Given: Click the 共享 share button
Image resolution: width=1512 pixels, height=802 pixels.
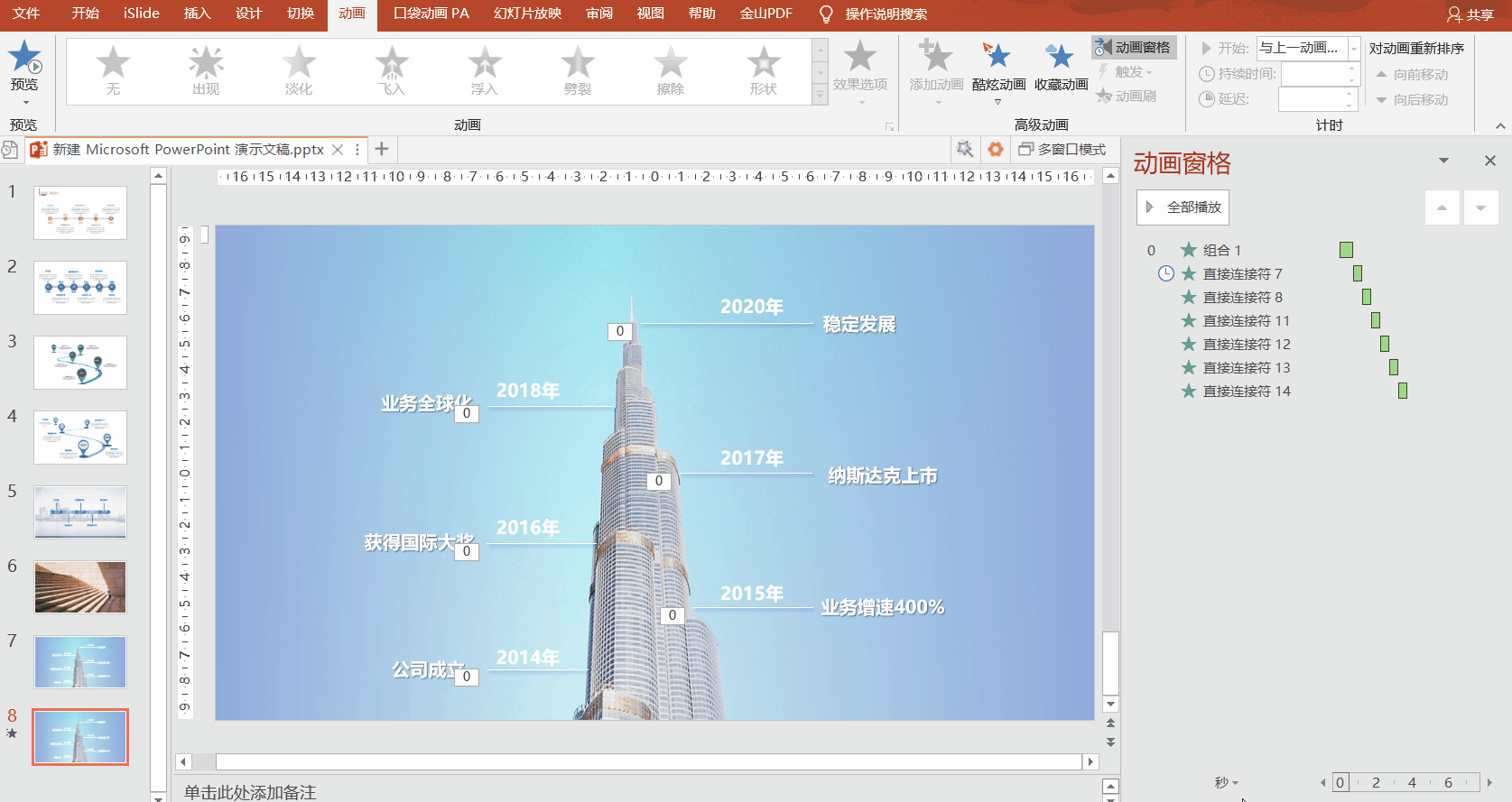Looking at the screenshot, I should 1470,14.
